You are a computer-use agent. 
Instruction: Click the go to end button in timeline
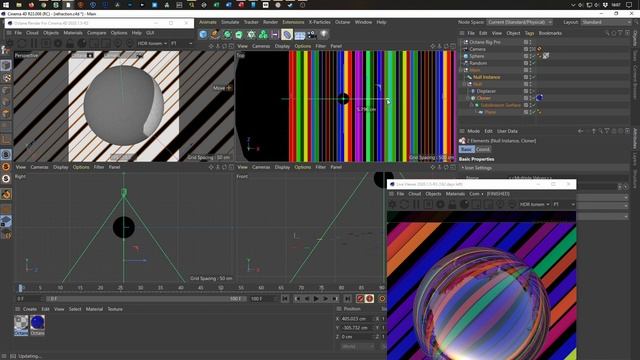click(347, 299)
